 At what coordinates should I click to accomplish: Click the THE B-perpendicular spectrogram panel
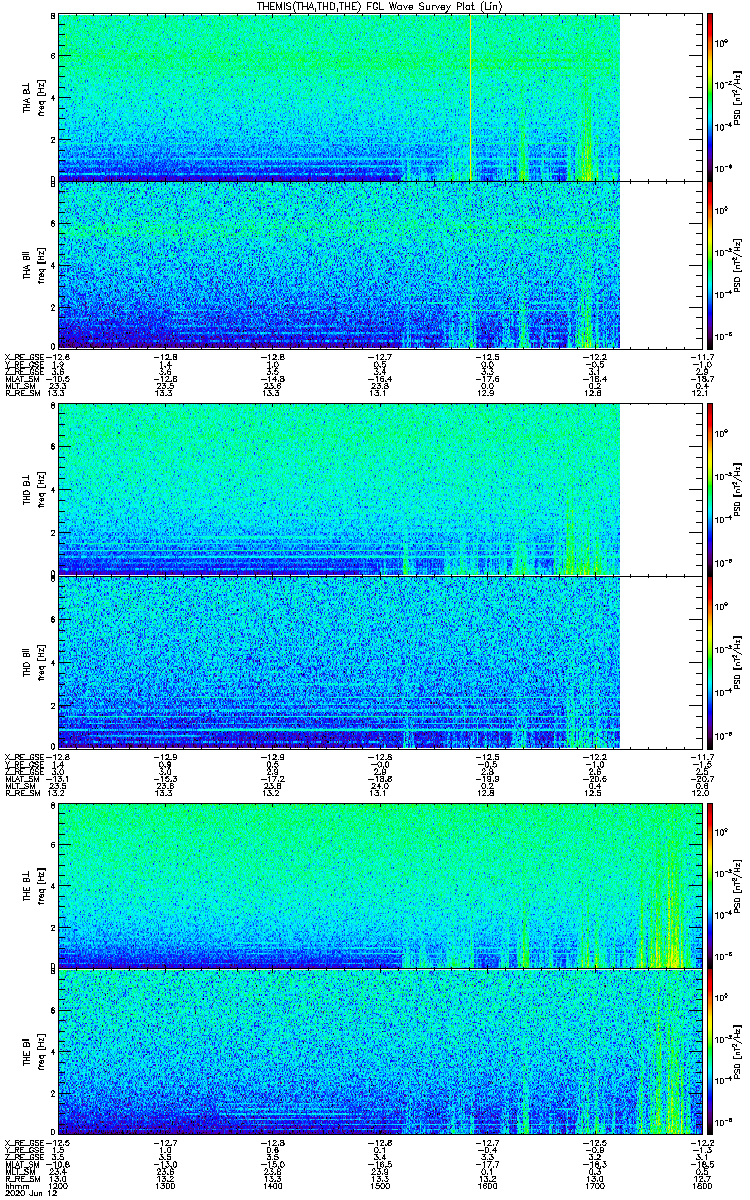point(379,885)
